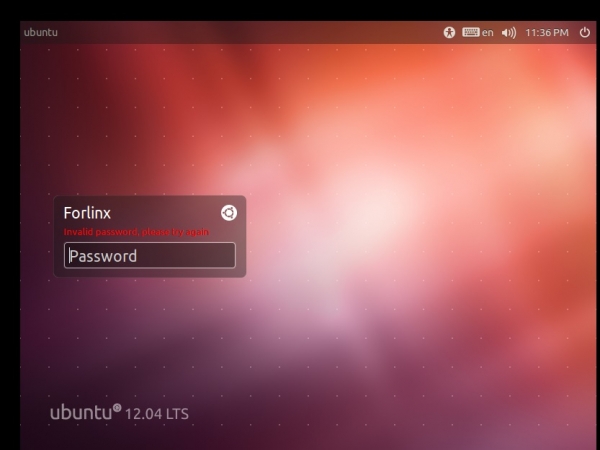The height and width of the screenshot is (450, 600).
Task: Click the 'PM' part of the clock
Action: pos(560,32)
